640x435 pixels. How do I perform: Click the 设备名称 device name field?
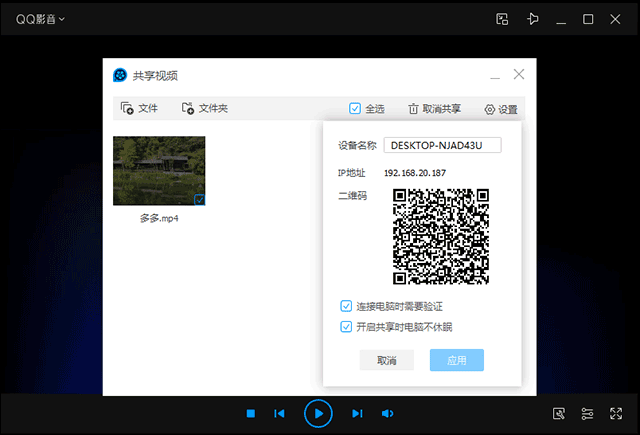(442, 145)
